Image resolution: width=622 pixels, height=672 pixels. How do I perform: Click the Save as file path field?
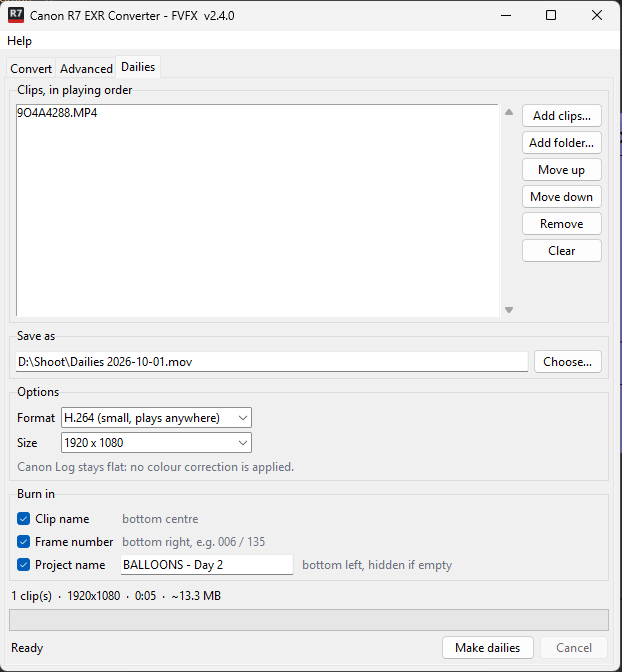point(272,362)
